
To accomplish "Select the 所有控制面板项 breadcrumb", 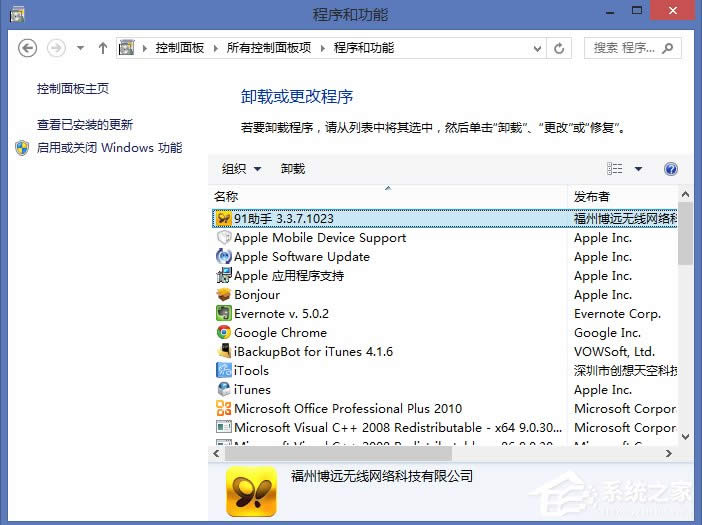I will (x=269, y=48).
